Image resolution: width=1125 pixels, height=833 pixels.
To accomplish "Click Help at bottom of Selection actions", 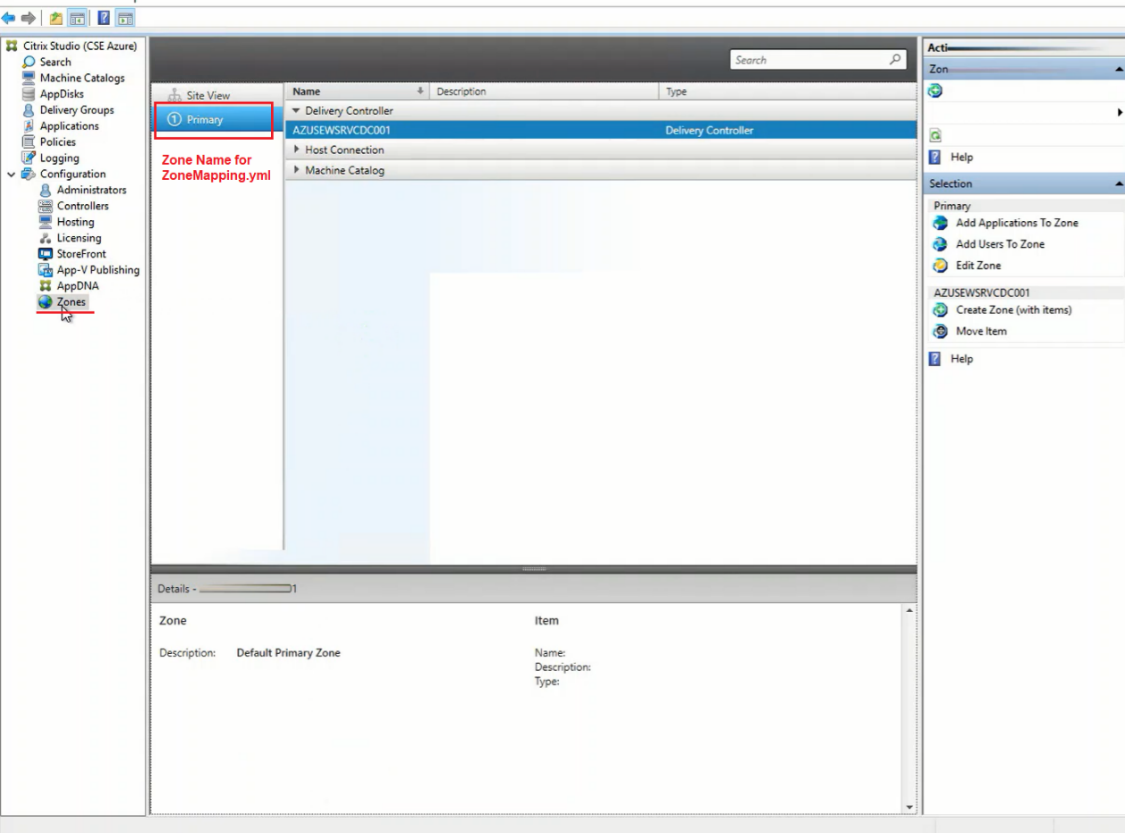I will 961,359.
